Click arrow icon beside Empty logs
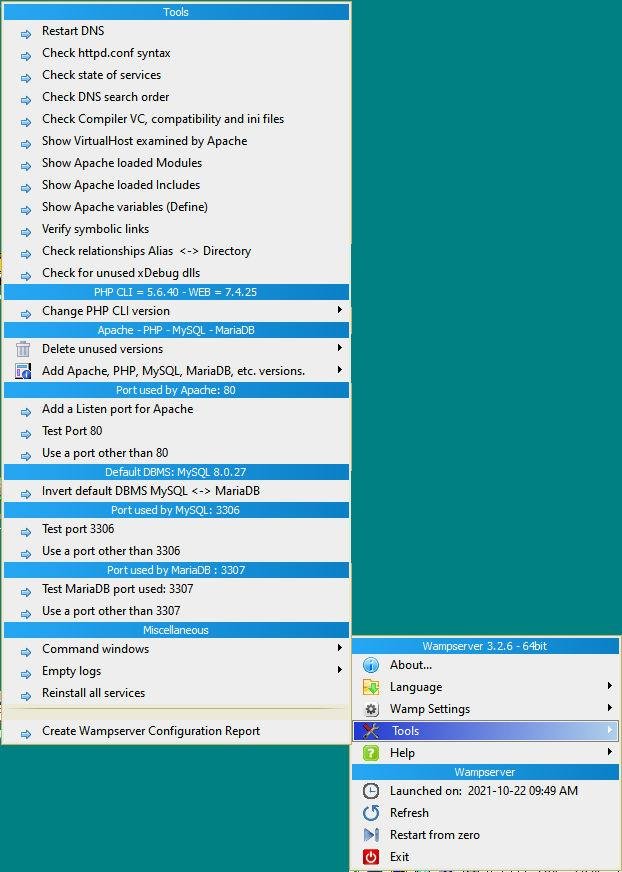The image size is (622, 872). coord(26,674)
